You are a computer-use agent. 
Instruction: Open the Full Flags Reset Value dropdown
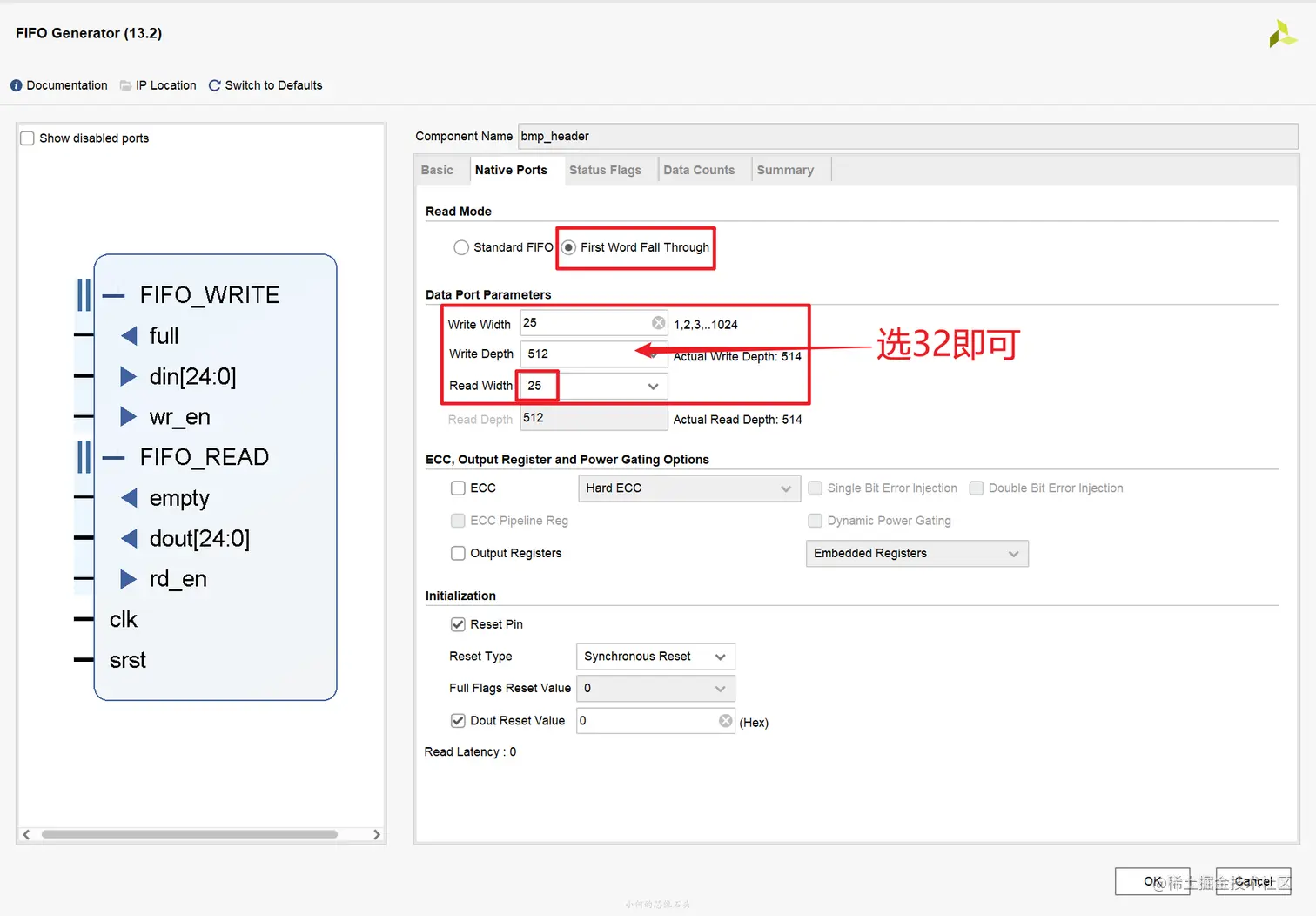(655, 689)
